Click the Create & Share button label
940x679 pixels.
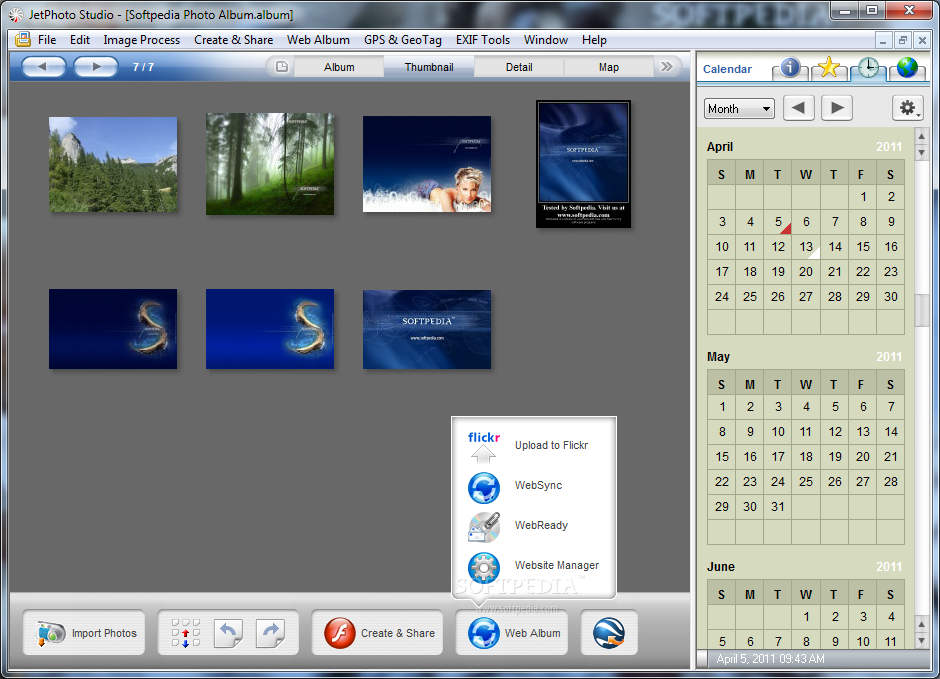coord(397,633)
